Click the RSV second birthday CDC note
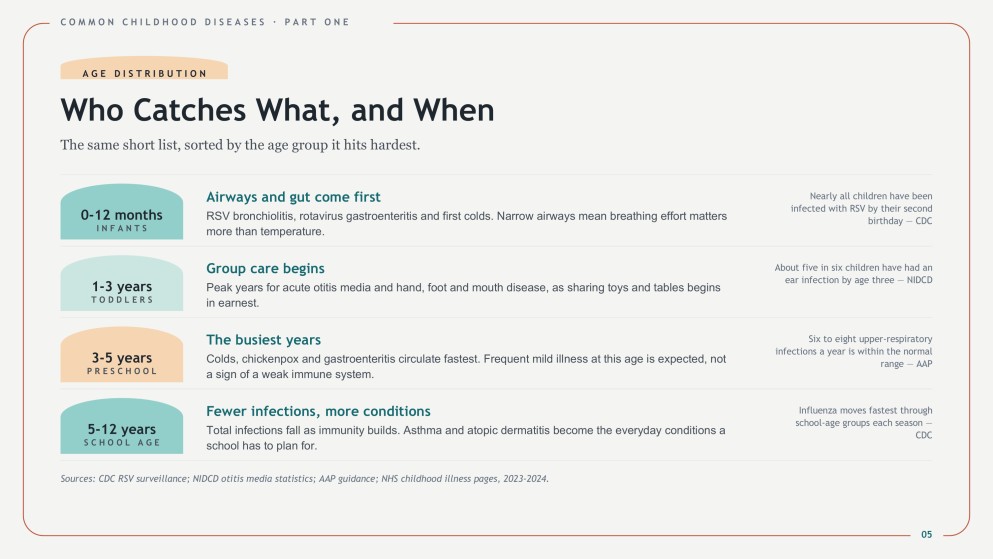The image size is (993, 559). 861,208
